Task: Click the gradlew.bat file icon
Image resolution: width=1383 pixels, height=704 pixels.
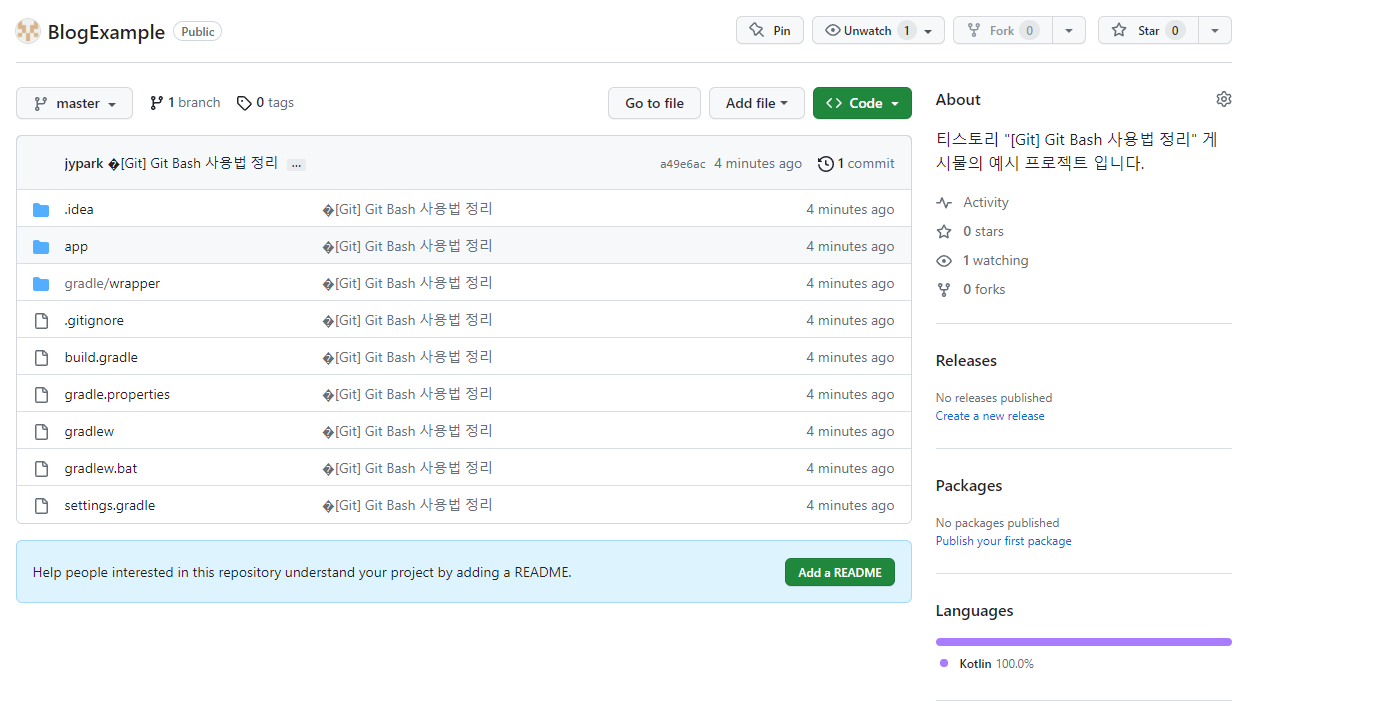Action: coord(41,469)
